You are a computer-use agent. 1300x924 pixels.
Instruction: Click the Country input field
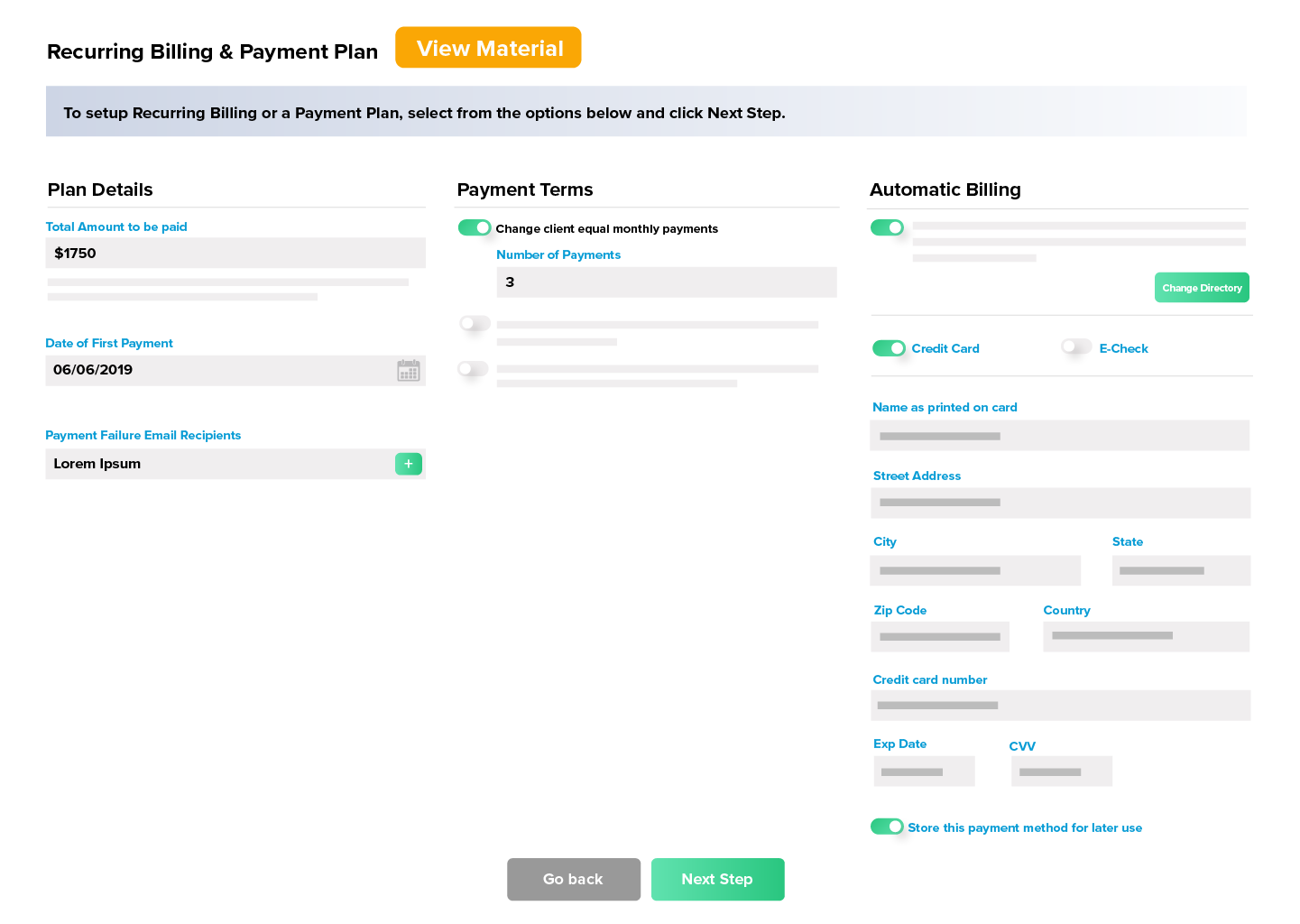1146,637
